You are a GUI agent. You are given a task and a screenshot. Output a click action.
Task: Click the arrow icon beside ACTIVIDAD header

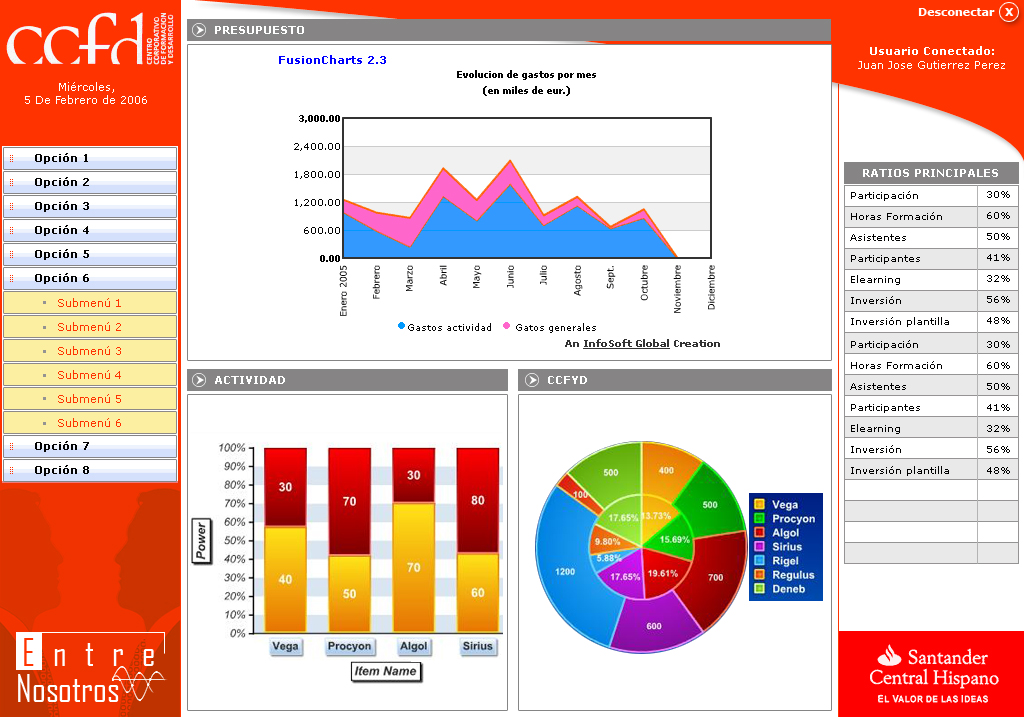200,380
